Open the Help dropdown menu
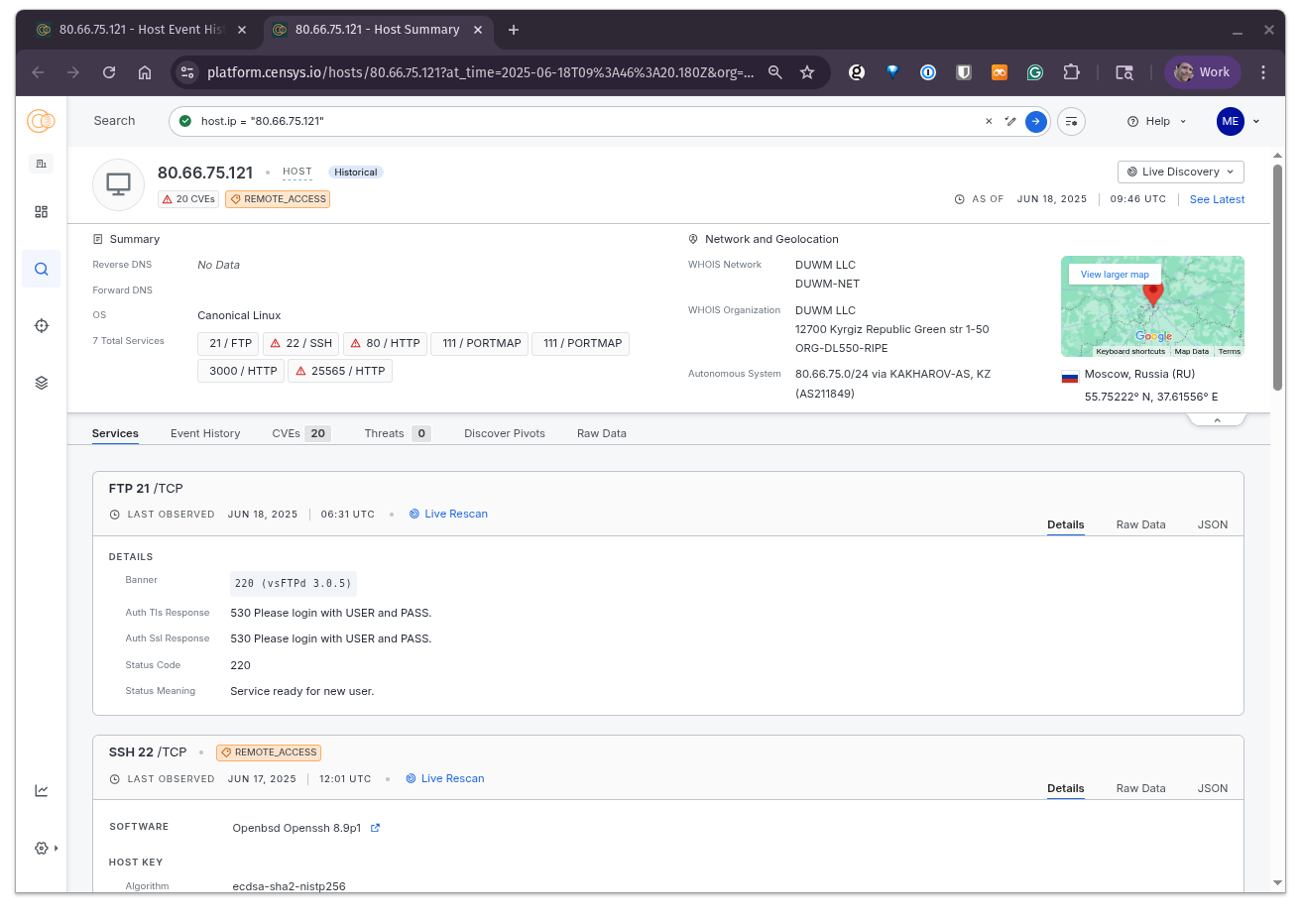 click(1156, 121)
